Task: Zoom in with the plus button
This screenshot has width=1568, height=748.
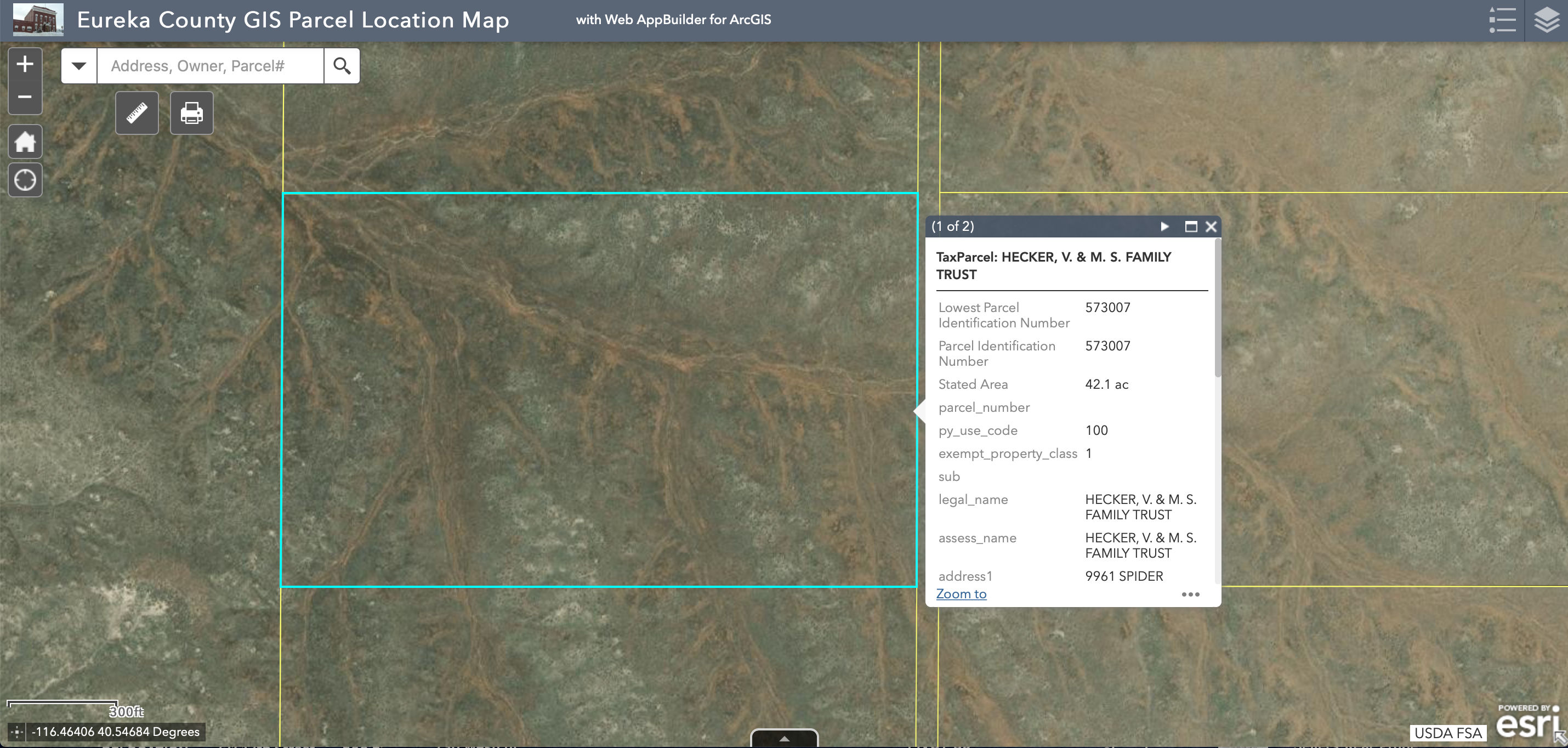Action: click(25, 63)
